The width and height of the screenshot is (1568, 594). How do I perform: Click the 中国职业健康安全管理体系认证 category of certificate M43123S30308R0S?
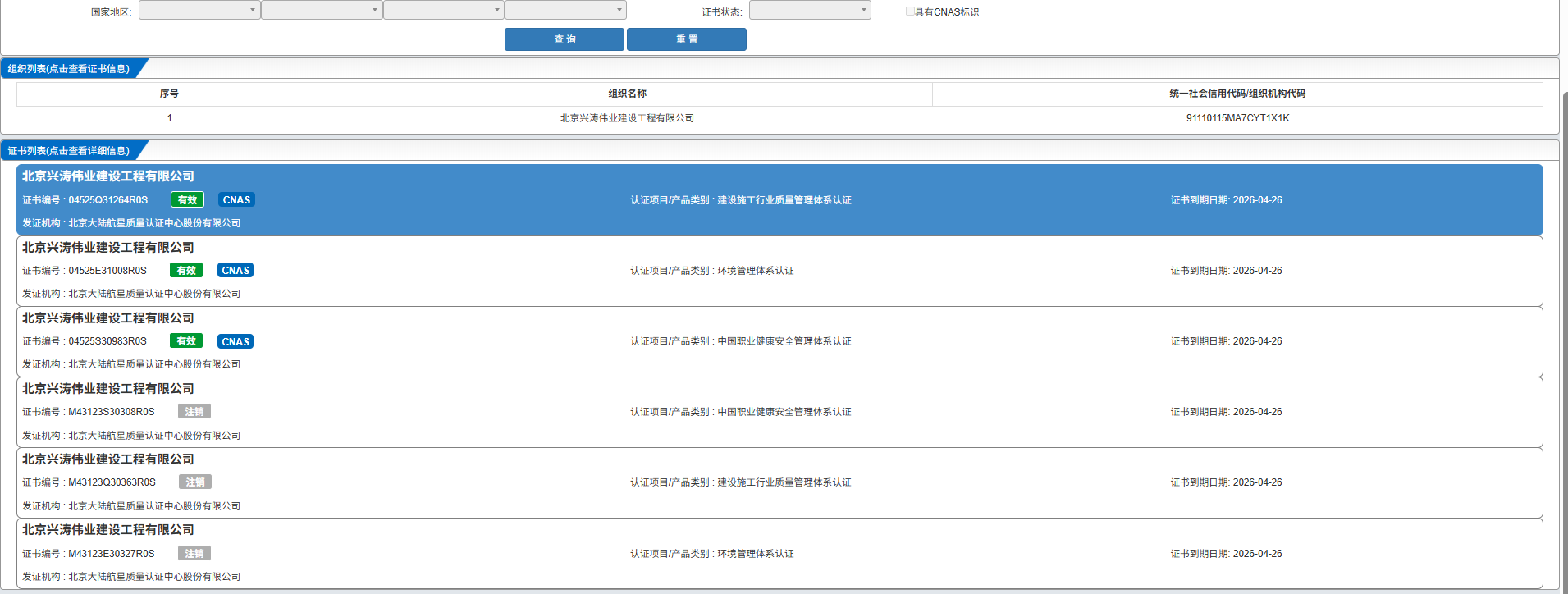(x=784, y=412)
